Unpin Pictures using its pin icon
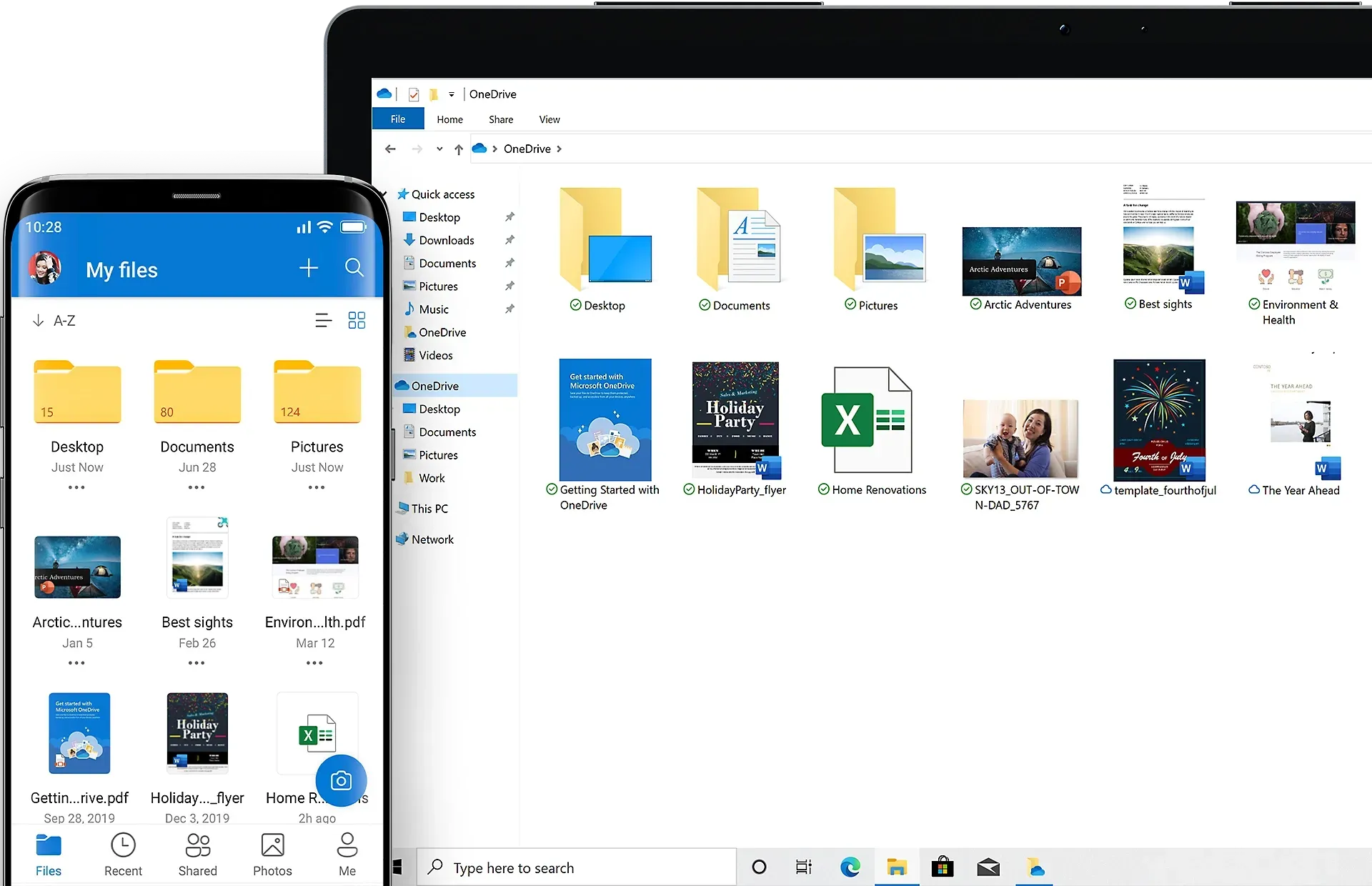1372x886 pixels. [509, 286]
